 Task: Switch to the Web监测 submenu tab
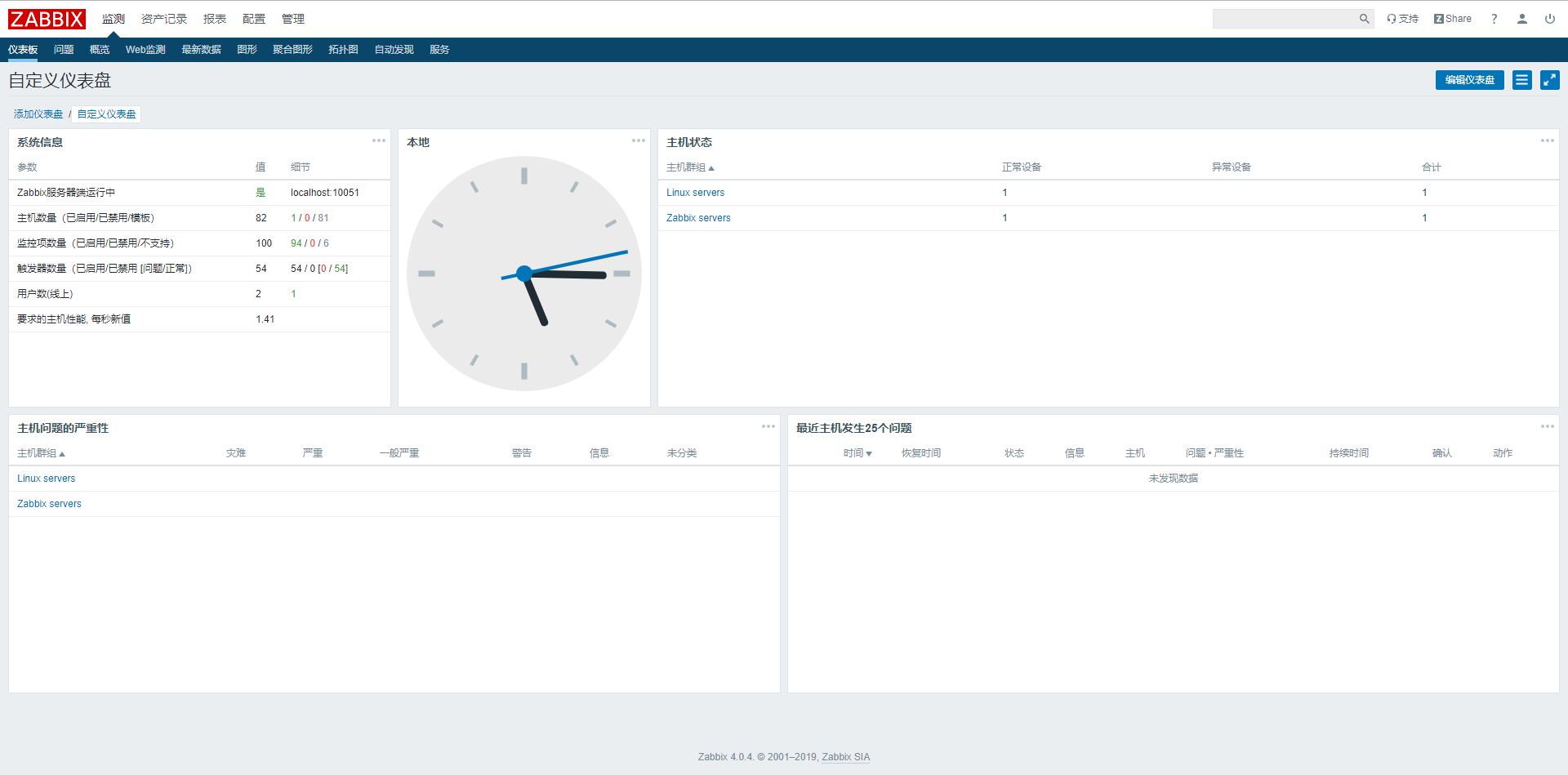pos(145,50)
